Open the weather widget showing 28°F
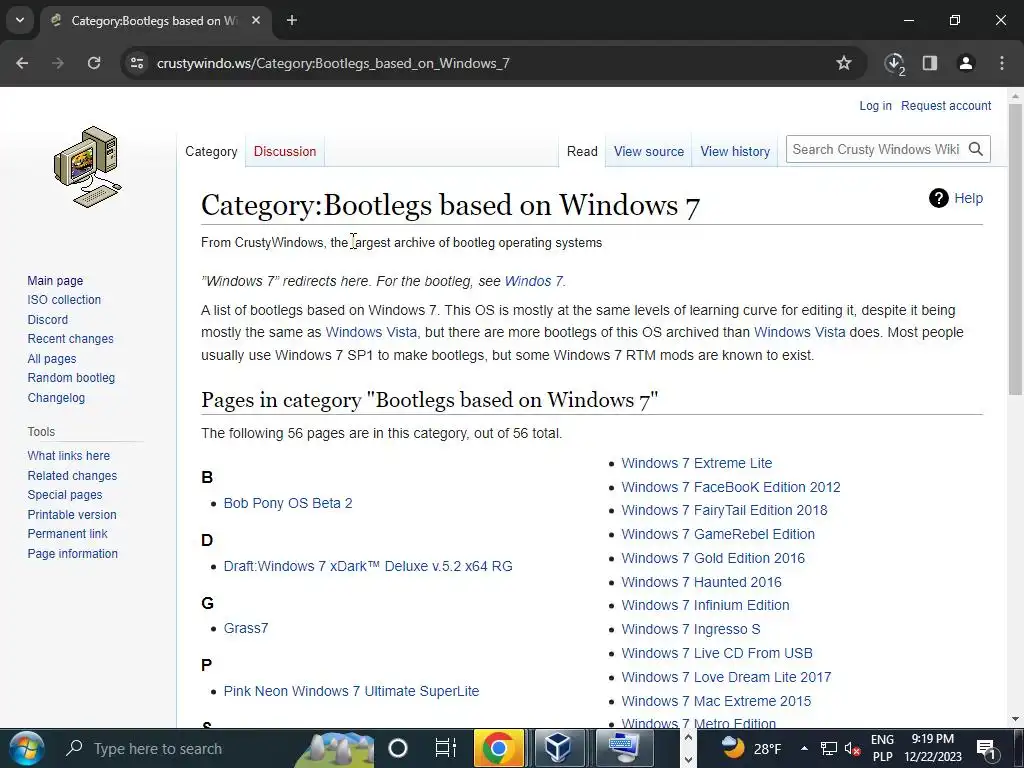This screenshot has height=768, width=1024. (751, 748)
